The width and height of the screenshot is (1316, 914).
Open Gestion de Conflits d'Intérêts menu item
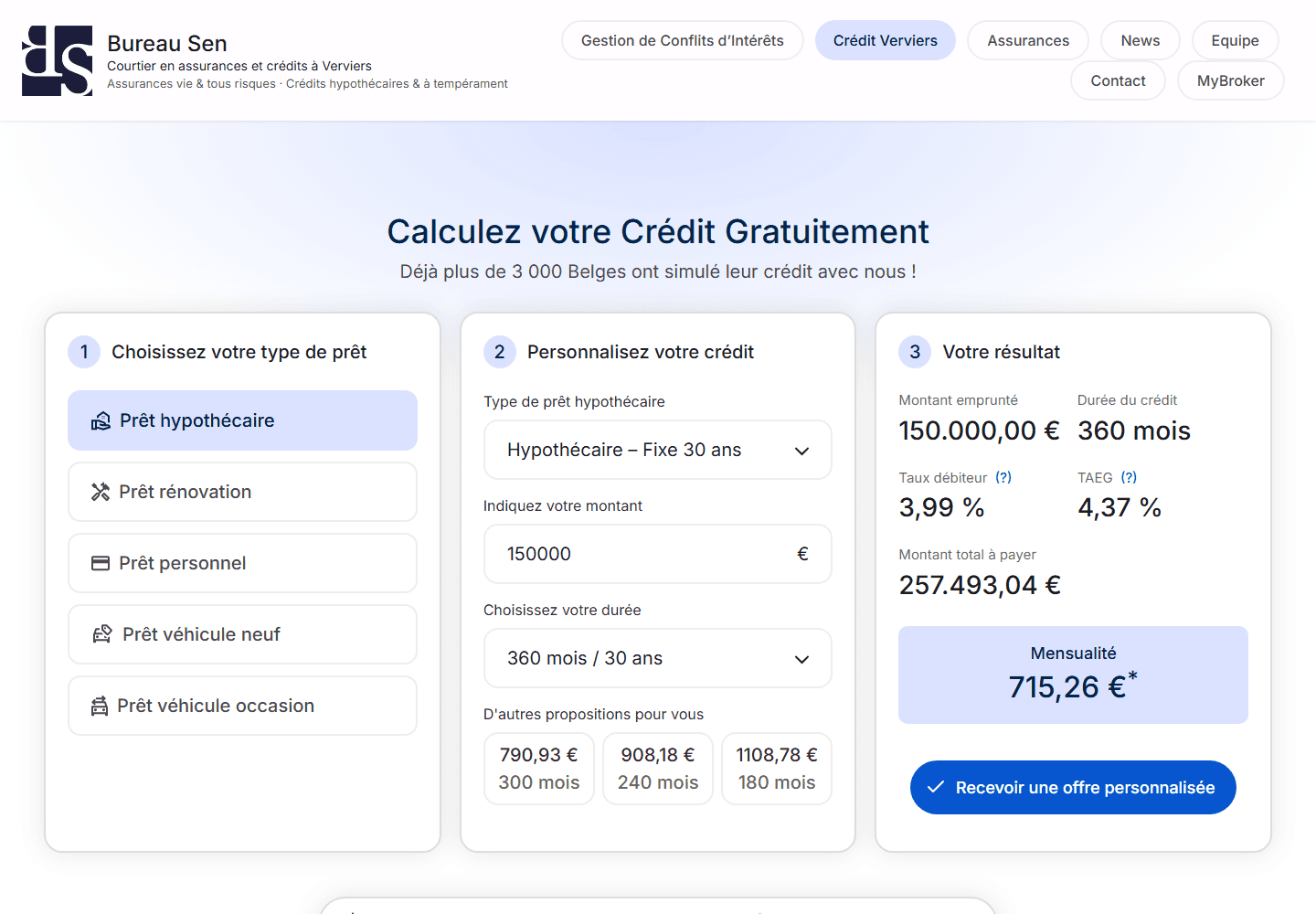point(683,40)
